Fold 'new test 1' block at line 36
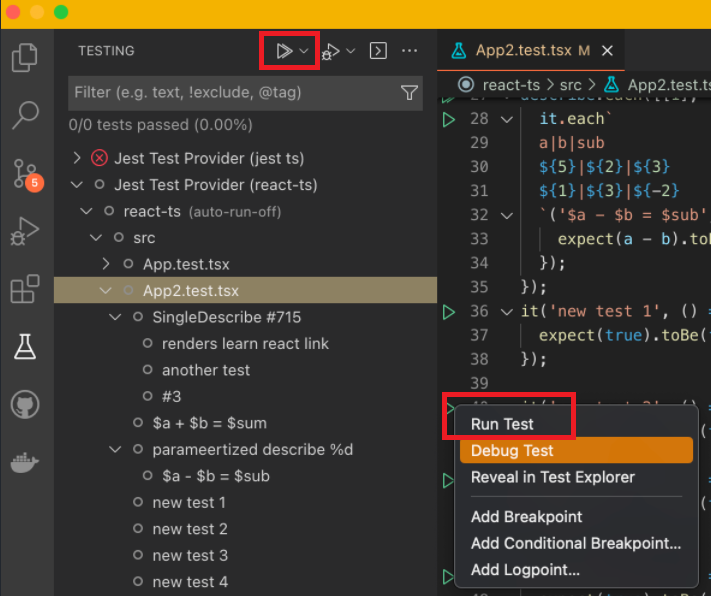Screen dimensions: 711x596 pos(506,312)
